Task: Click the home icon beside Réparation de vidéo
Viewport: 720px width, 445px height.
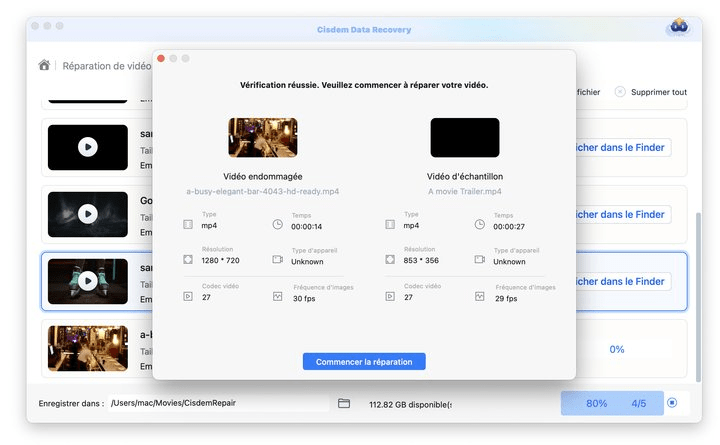Action: click(x=44, y=66)
